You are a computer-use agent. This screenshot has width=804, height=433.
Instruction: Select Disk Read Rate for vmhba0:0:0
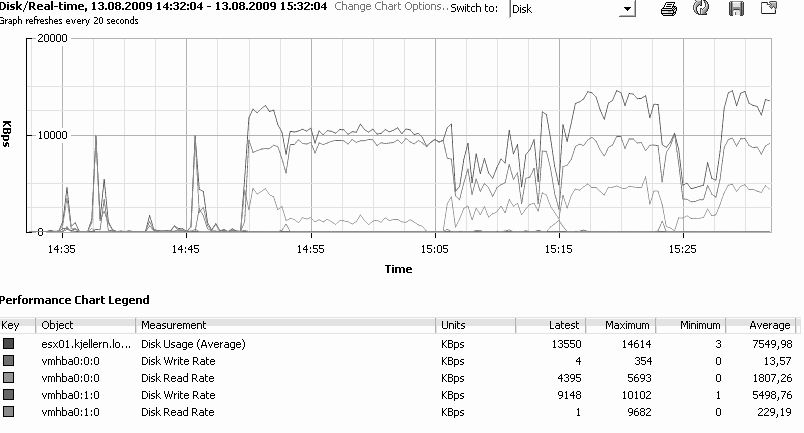point(177,378)
